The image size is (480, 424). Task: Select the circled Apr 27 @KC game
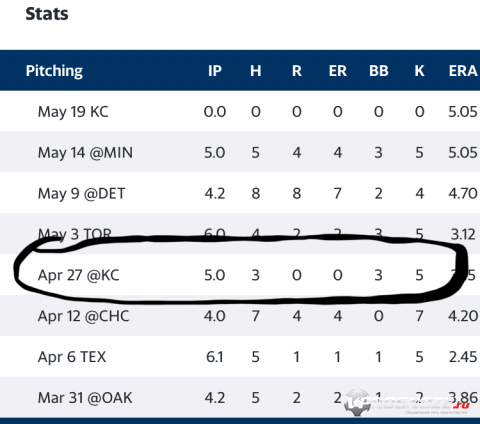240,275
